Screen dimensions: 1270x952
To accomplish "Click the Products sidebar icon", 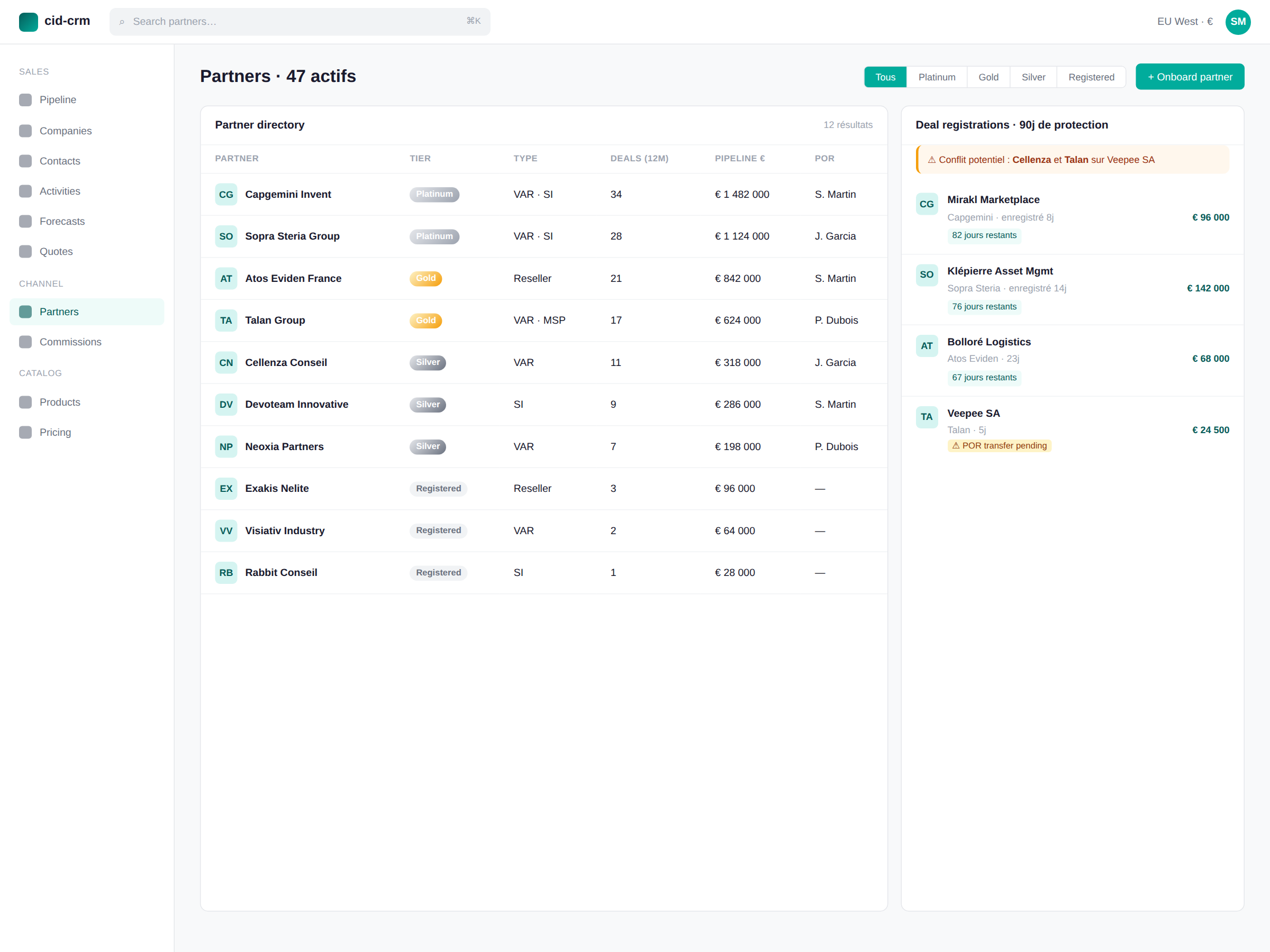I will [x=25, y=402].
